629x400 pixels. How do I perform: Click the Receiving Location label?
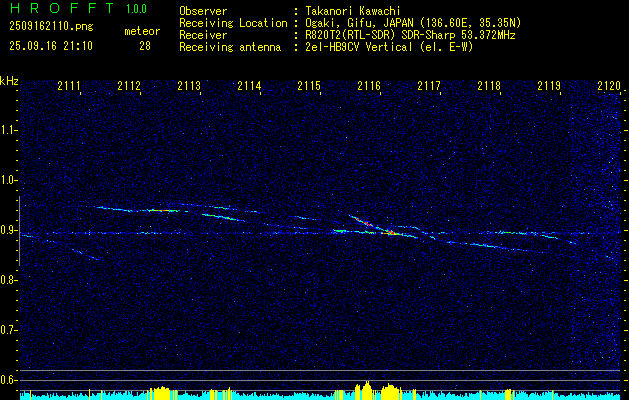(233, 23)
